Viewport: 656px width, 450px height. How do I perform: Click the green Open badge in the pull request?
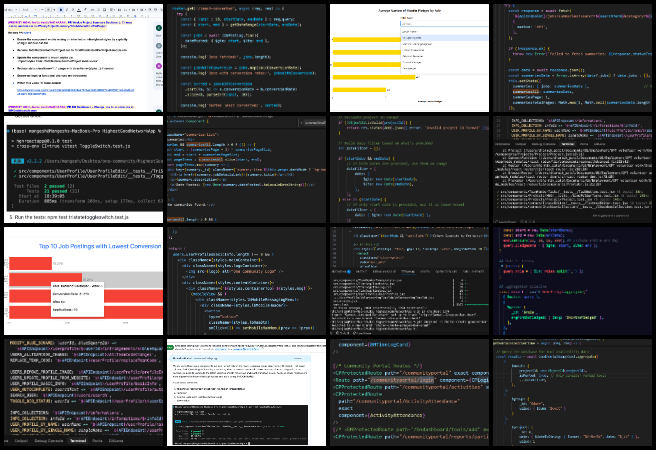click(x=170, y=347)
